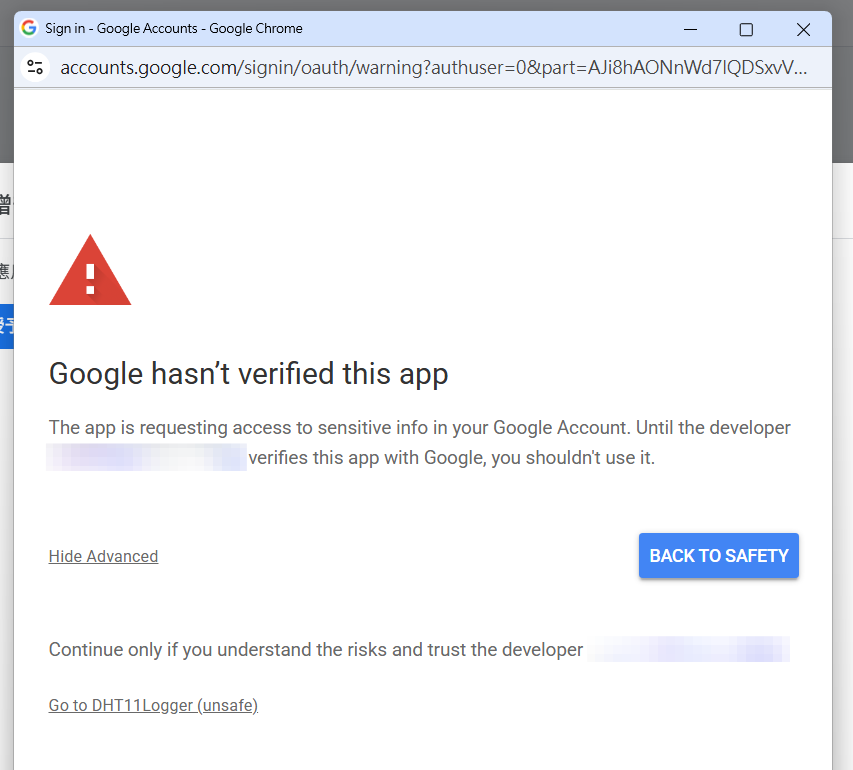This screenshot has width=853, height=770.
Task: Click the sensitive info warning paragraph
Action: click(420, 428)
